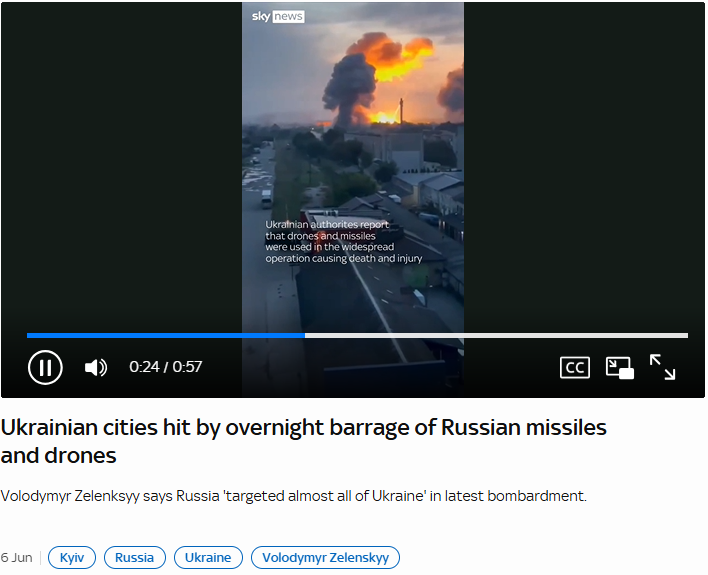Open the Ukraine topic tag
Screen dimensions: 708x575
point(208,557)
